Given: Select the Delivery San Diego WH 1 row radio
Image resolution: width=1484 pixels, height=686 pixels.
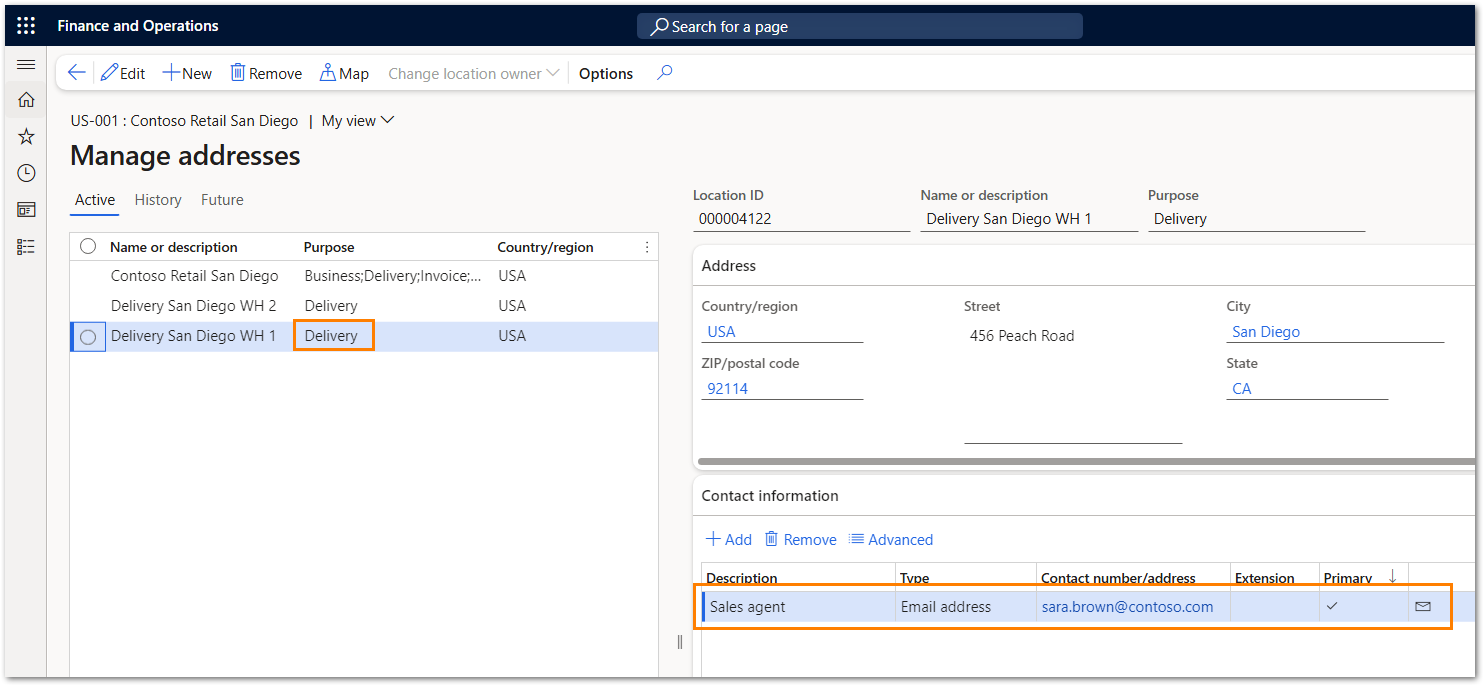Looking at the screenshot, I should tap(88, 337).
